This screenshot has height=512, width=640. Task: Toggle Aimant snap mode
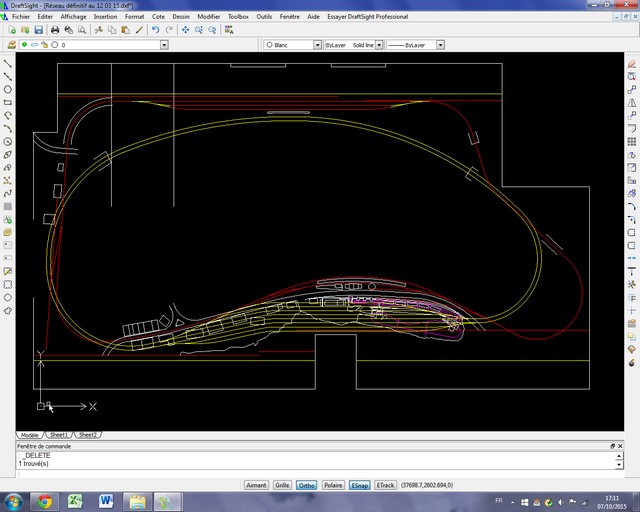(256, 485)
